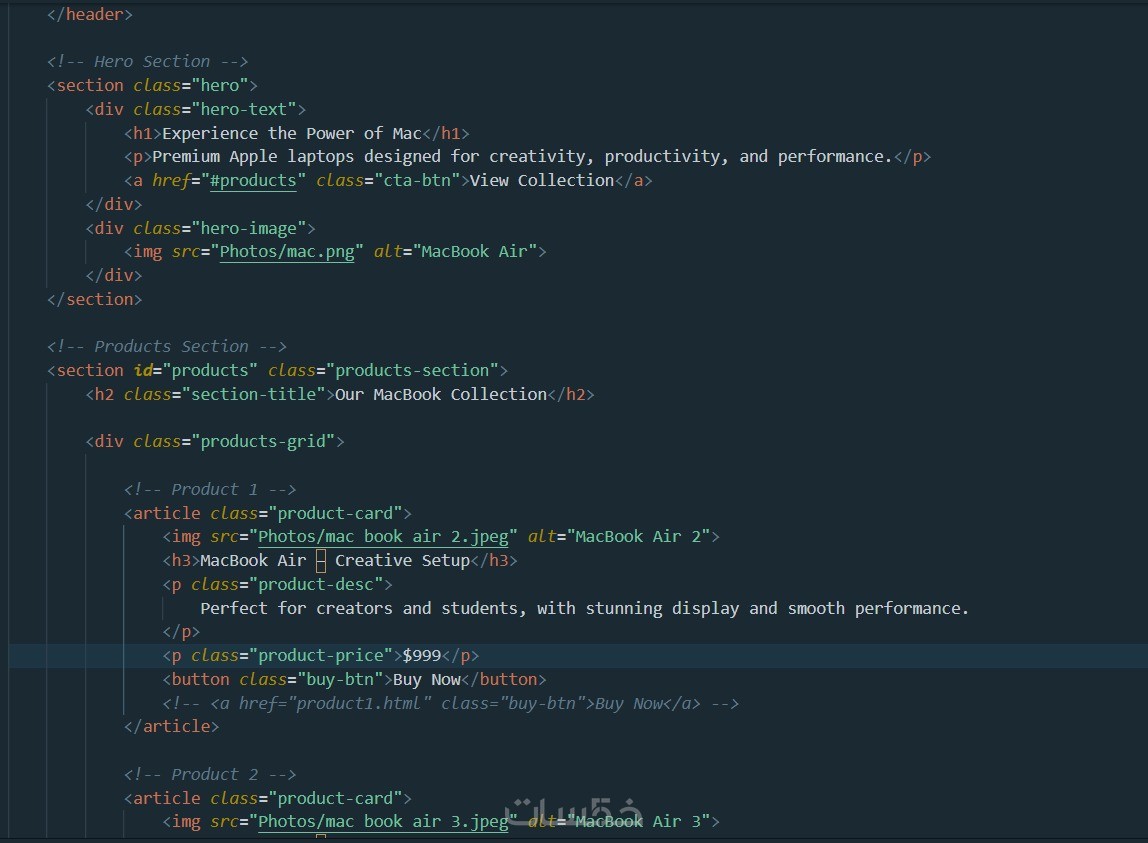Click the products-grid div line
This screenshot has height=843, width=1148.
pyautogui.click(x=215, y=442)
